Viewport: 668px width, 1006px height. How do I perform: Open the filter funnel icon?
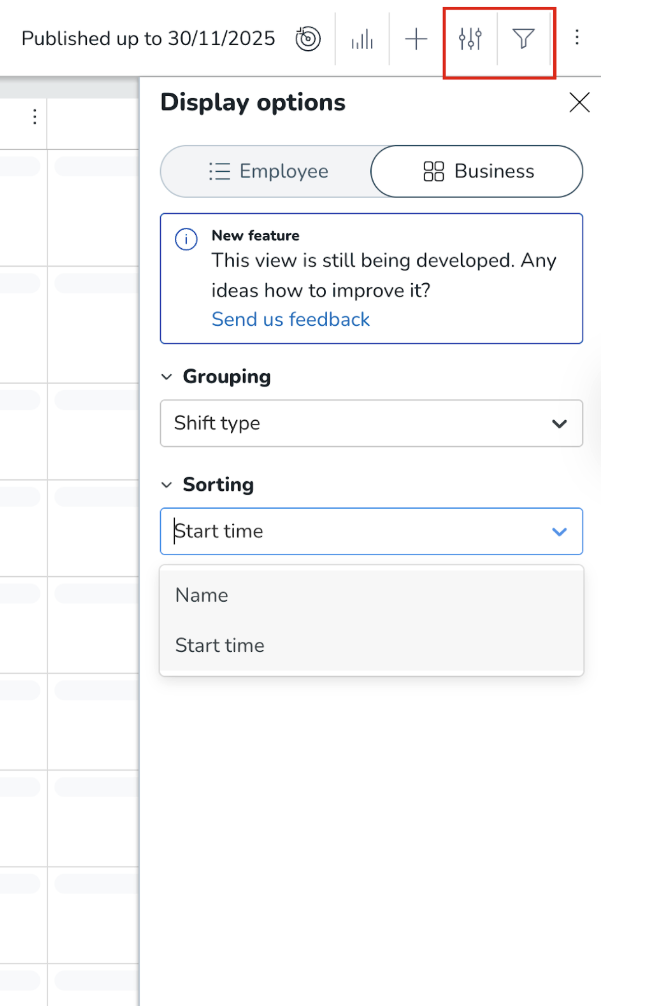click(523, 39)
